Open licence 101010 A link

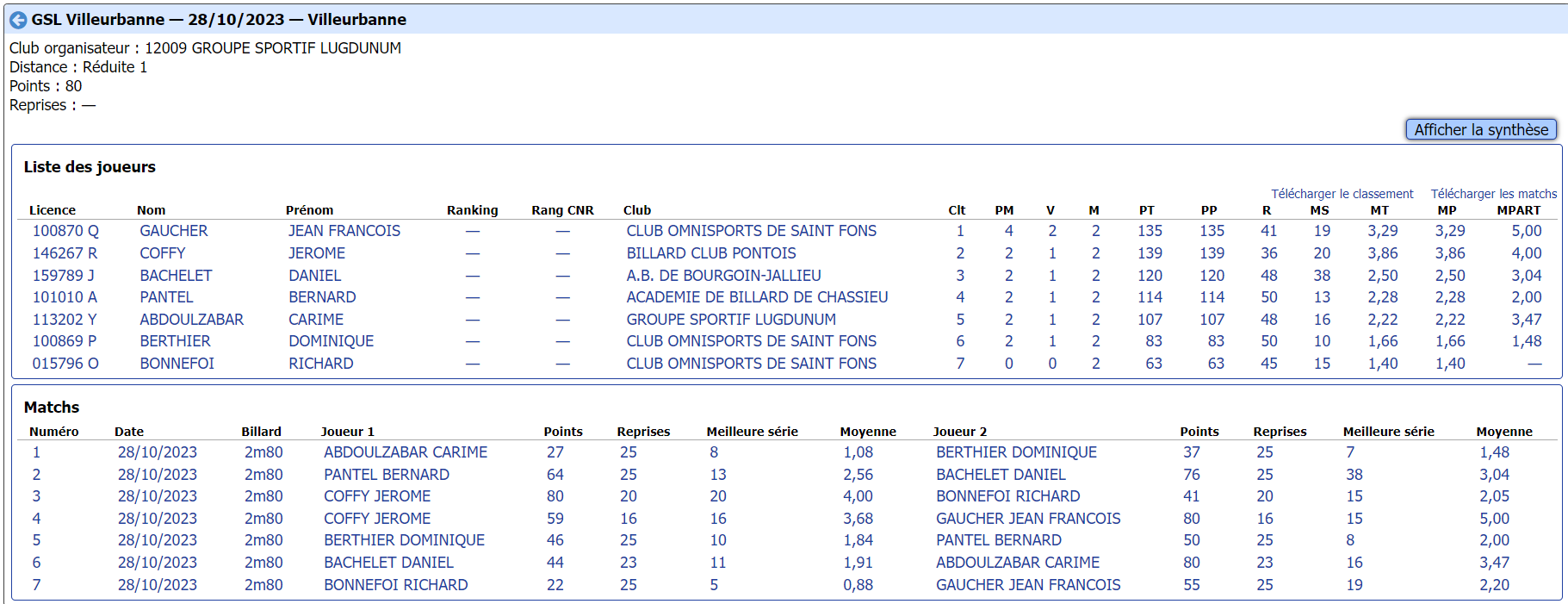[x=65, y=297]
